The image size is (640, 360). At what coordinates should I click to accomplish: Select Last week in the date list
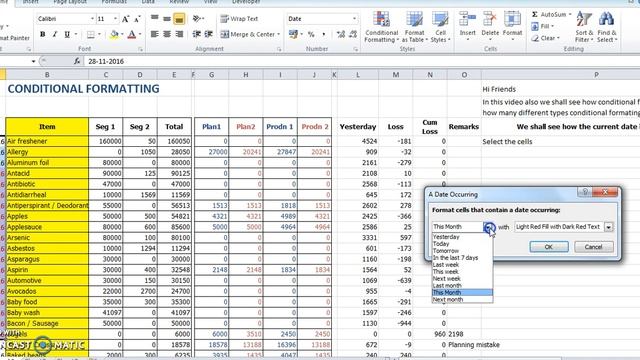[462, 264]
